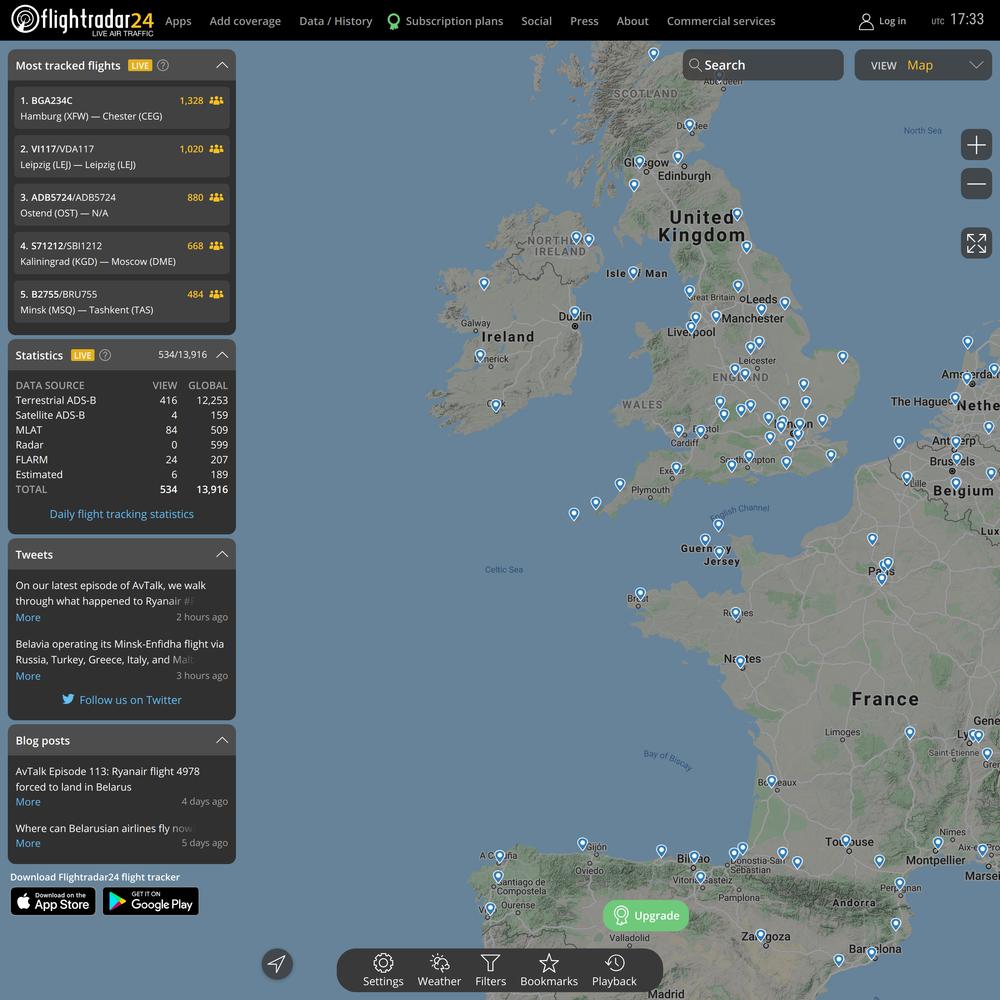Open the About menu
1000x1000 pixels.
(632, 21)
